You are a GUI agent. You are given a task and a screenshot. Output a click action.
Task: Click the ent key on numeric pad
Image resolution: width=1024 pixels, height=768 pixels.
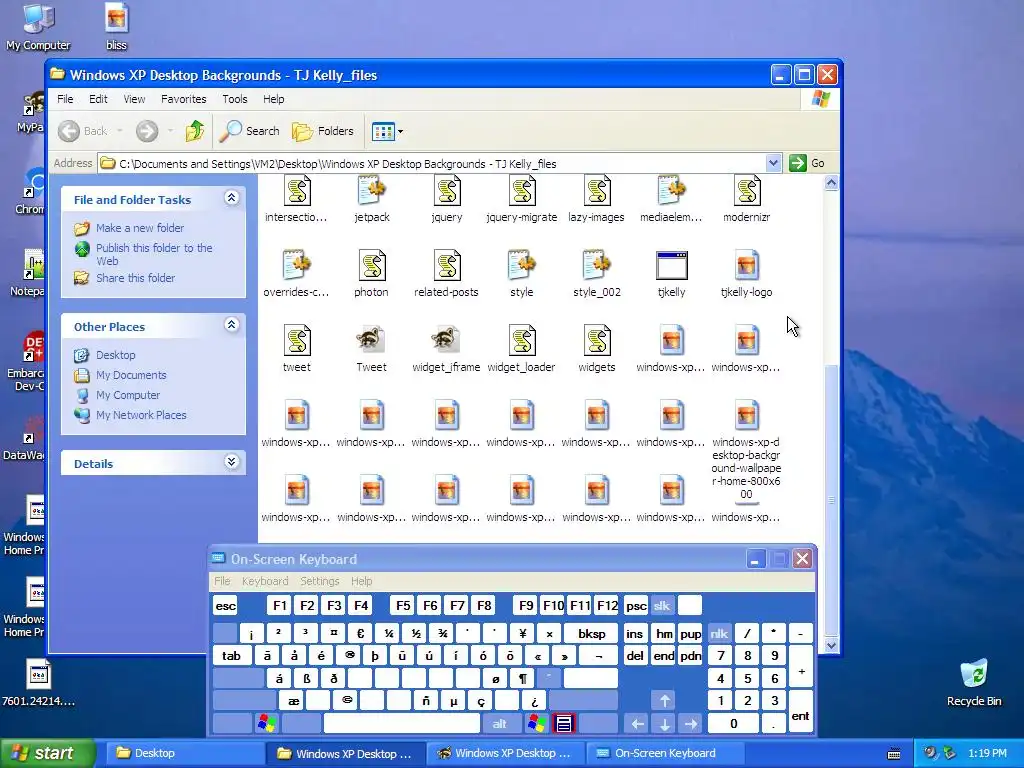click(801, 712)
